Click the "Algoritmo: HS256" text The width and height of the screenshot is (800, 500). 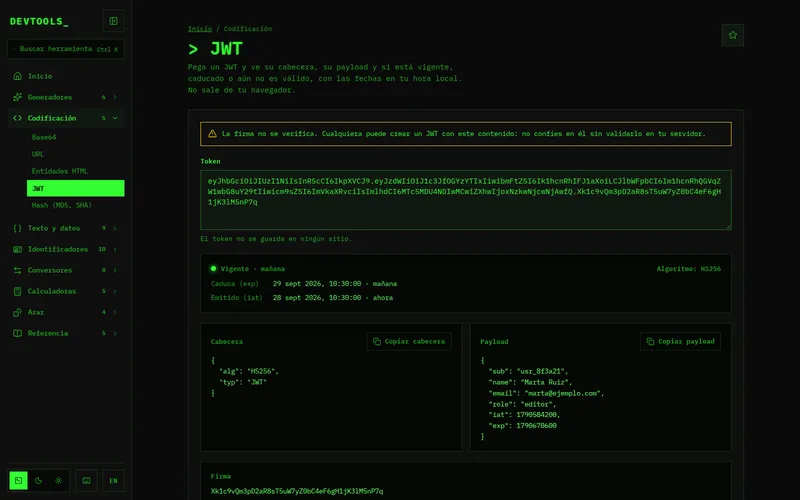click(689, 269)
